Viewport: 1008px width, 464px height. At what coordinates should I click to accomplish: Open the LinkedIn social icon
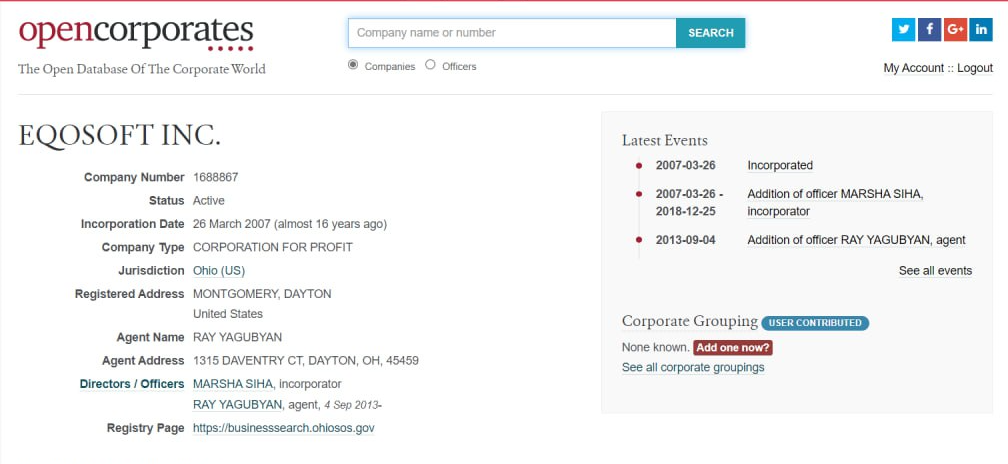[981, 30]
